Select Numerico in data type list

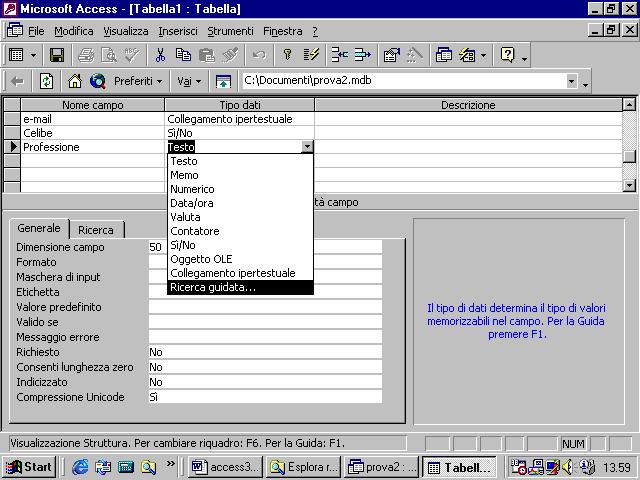tap(240, 189)
